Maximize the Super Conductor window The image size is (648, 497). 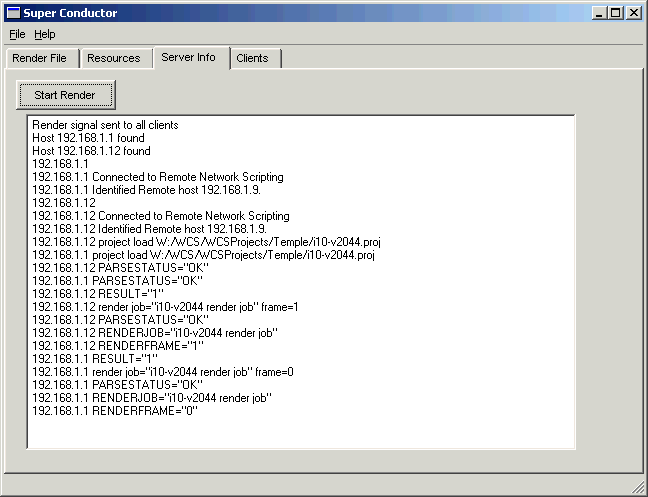pyautogui.click(x=615, y=13)
